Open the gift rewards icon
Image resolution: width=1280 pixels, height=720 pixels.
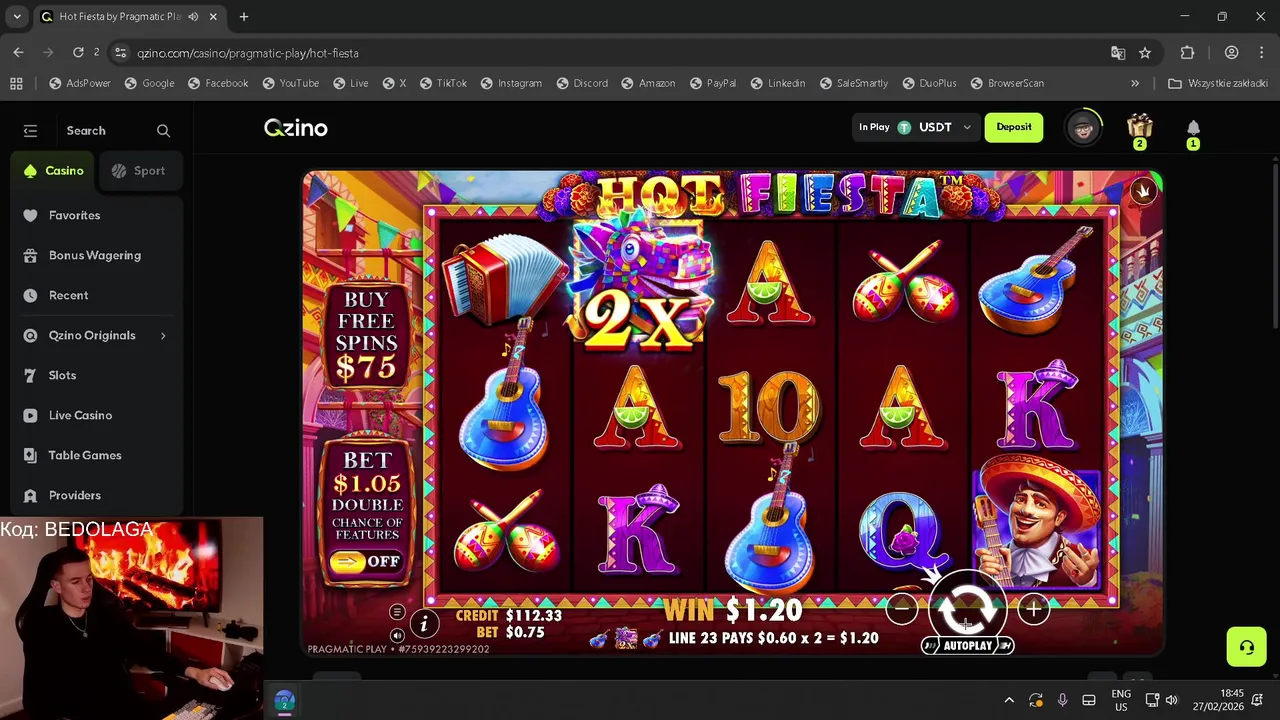point(1140,127)
